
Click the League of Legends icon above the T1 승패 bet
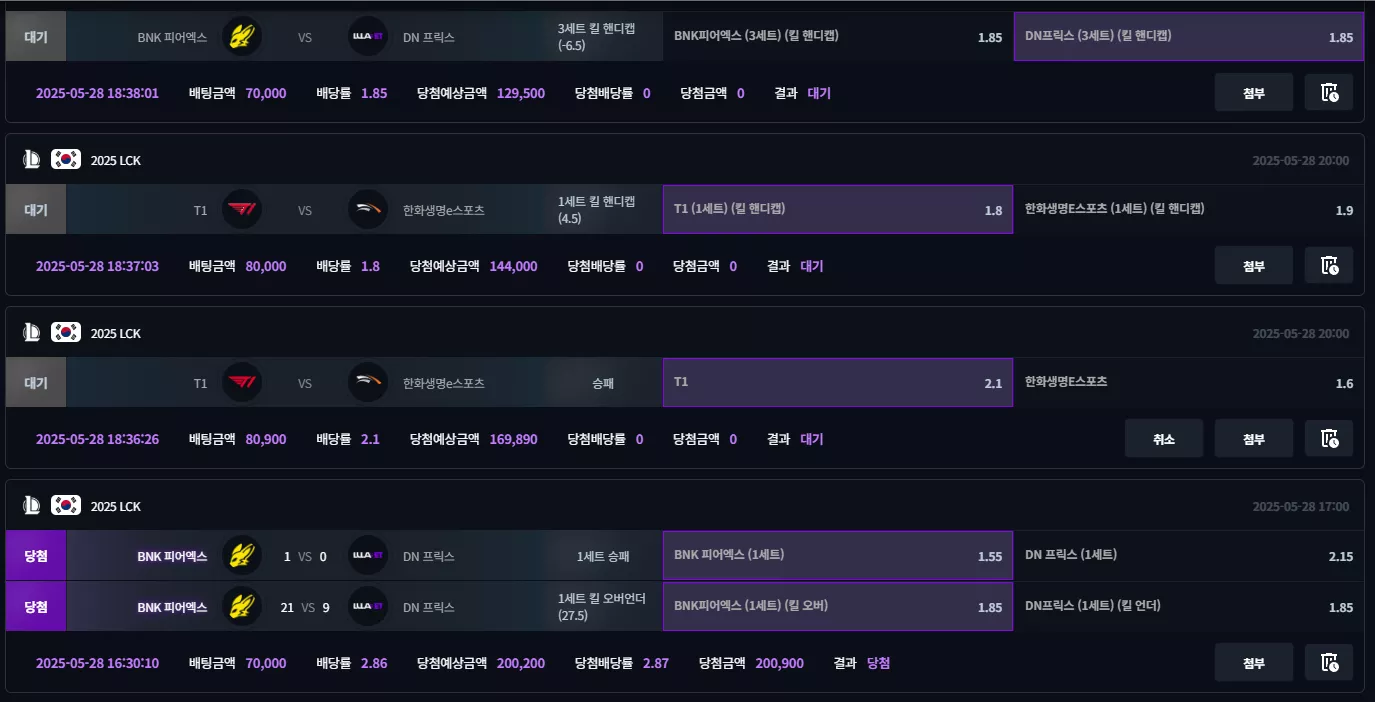coord(31,333)
